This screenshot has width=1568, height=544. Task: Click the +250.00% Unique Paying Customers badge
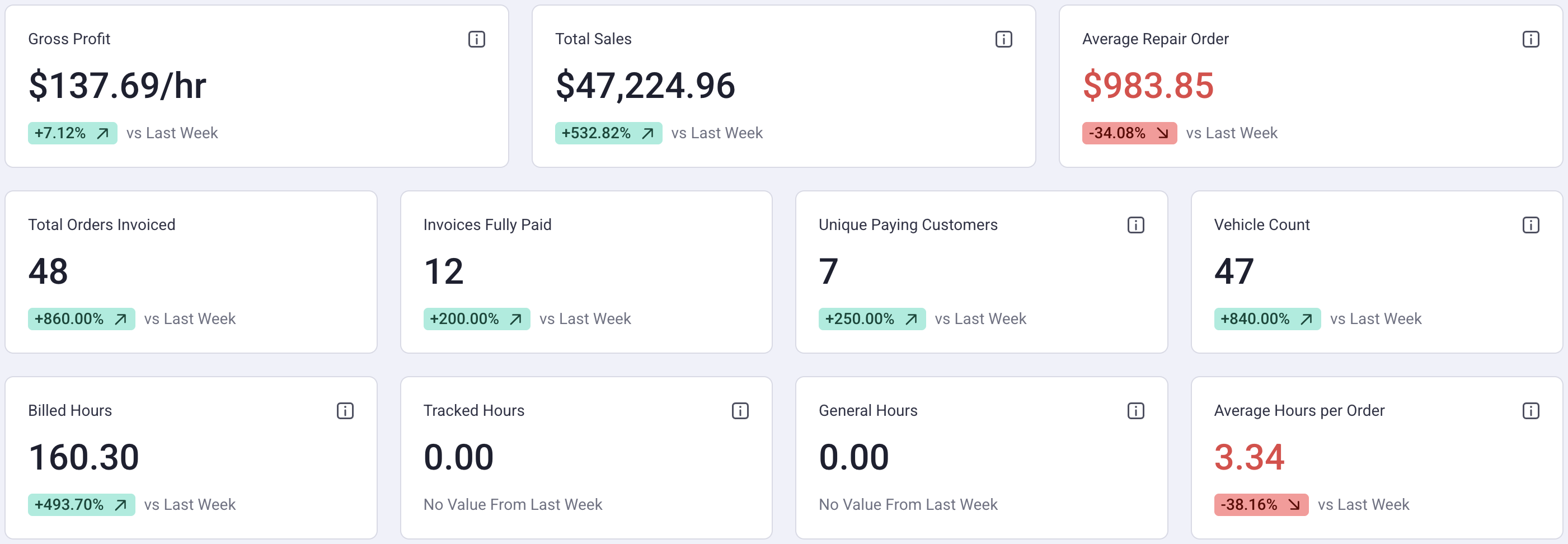tap(872, 319)
